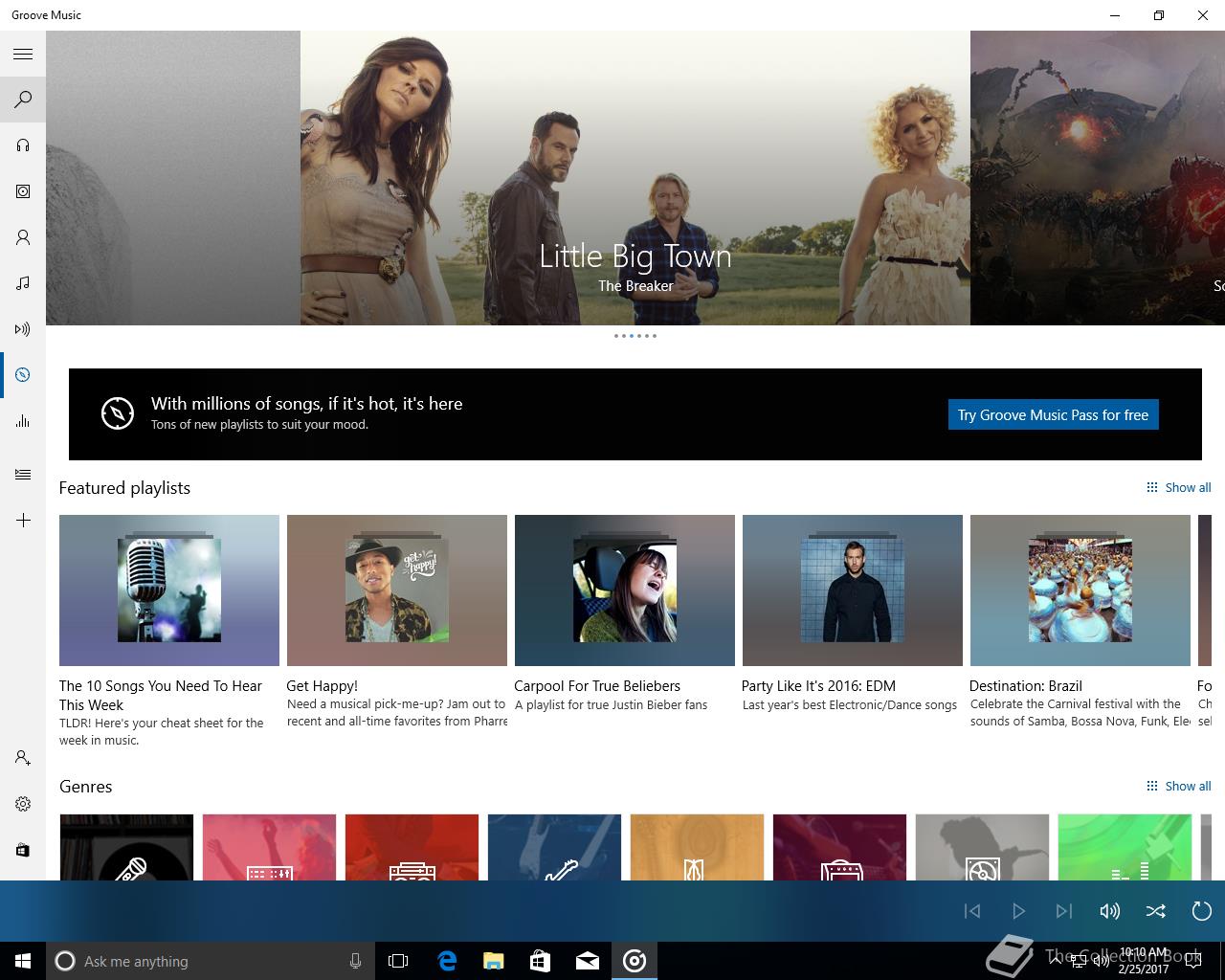Open the maroon amplifier genre tile

pos(839,847)
